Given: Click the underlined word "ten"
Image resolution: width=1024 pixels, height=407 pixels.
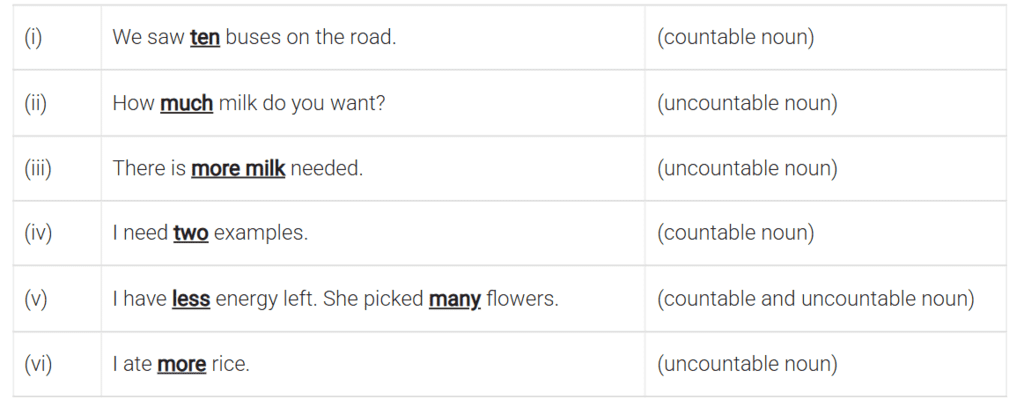Looking at the screenshot, I should 204,37.
